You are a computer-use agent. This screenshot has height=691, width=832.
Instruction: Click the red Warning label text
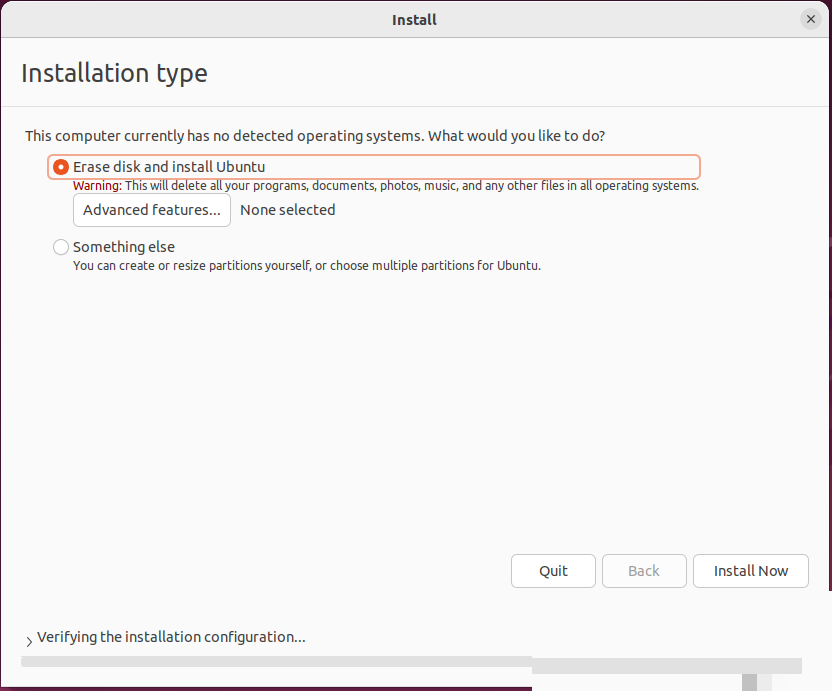[x=97, y=186]
